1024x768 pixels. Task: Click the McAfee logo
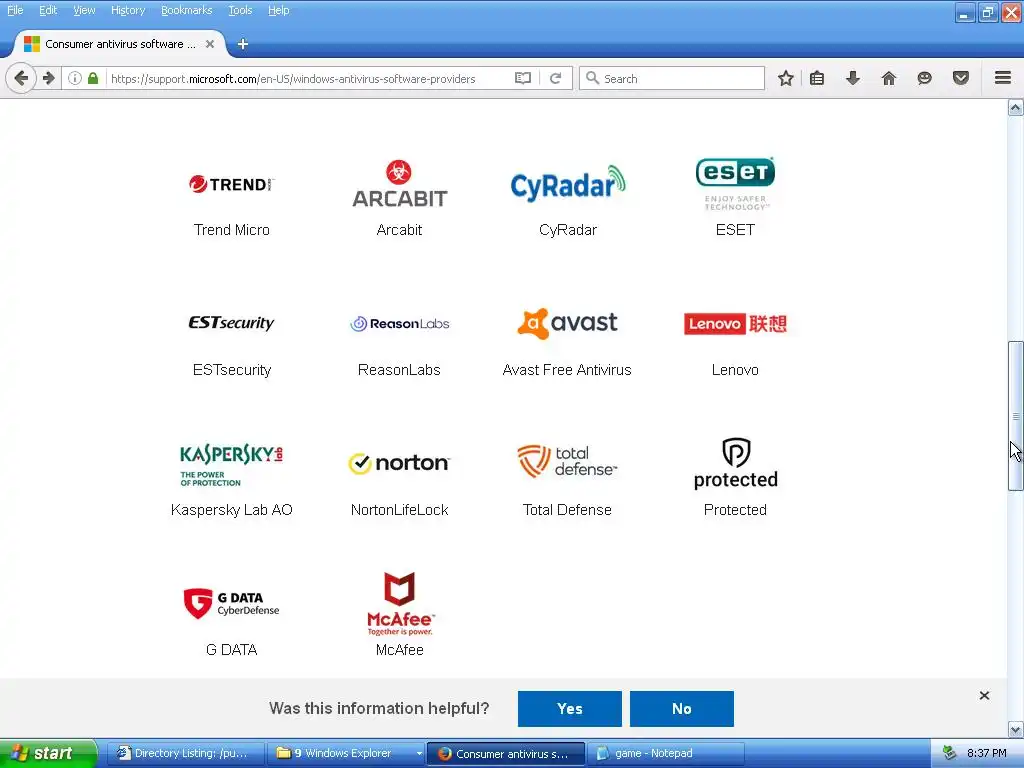[400, 603]
